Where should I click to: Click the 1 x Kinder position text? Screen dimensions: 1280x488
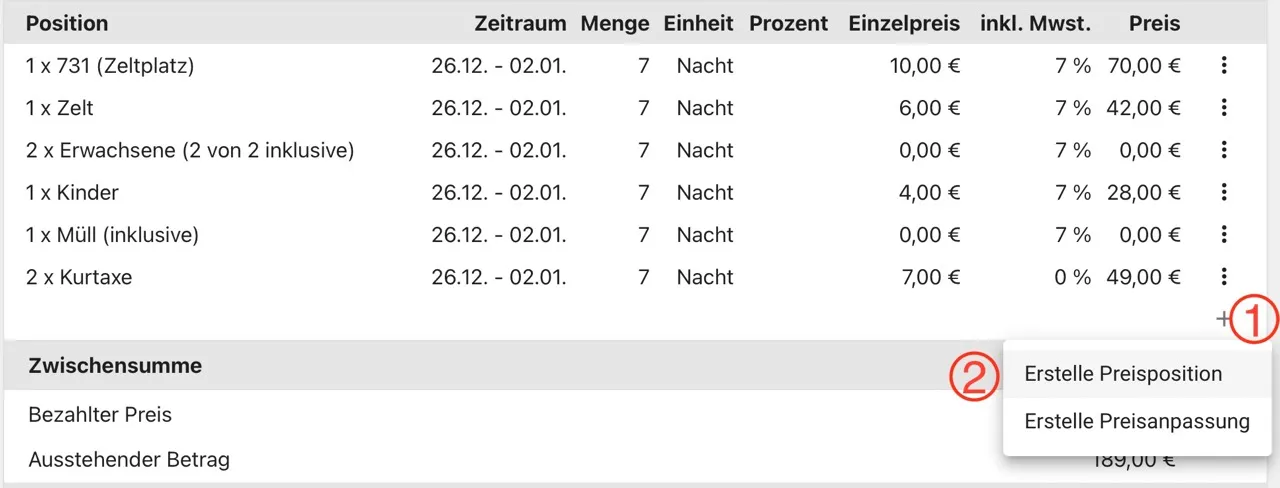coord(72,192)
